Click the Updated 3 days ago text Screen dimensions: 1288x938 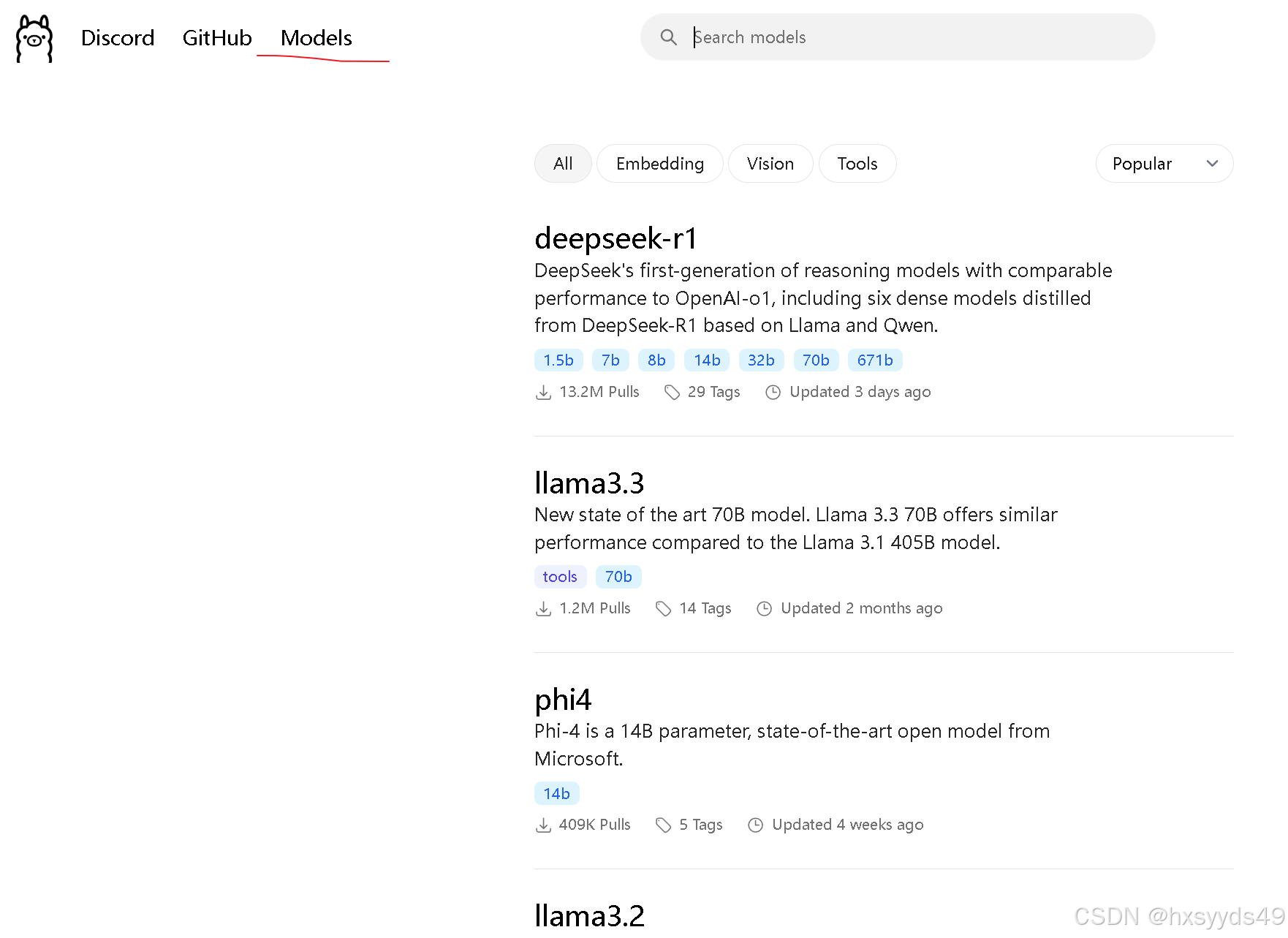tap(860, 392)
